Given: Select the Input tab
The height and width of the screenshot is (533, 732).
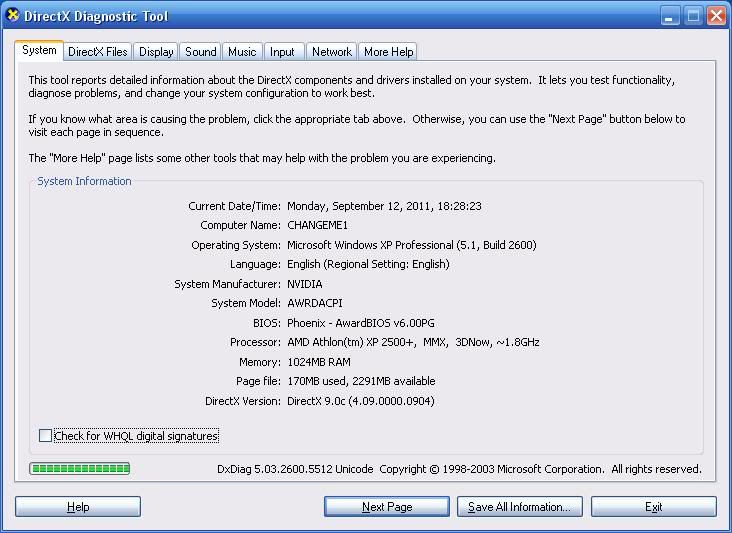Looking at the screenshot, I should pyautogui.click(x=282, y=52).
